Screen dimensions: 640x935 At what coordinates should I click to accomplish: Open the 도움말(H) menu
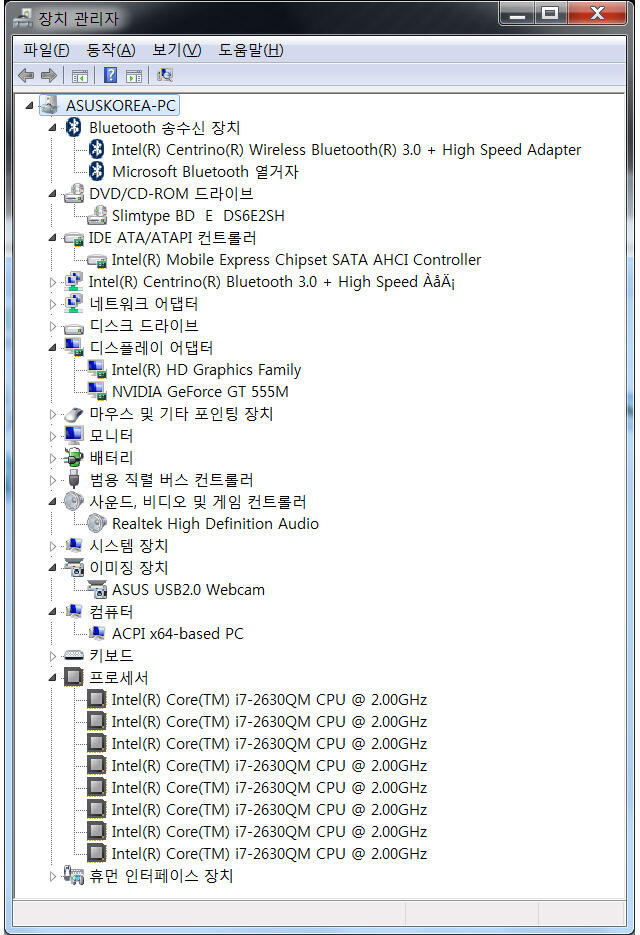[251, 50]
